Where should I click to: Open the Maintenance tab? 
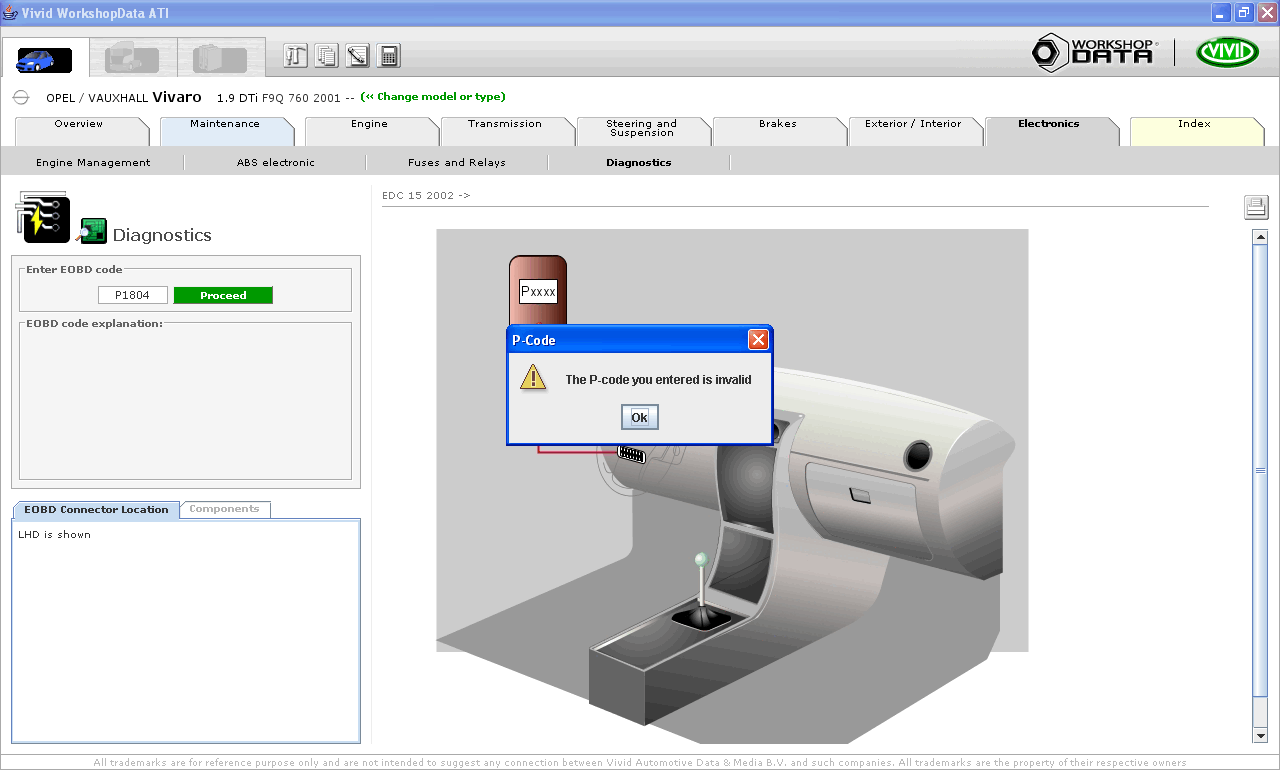225,131
